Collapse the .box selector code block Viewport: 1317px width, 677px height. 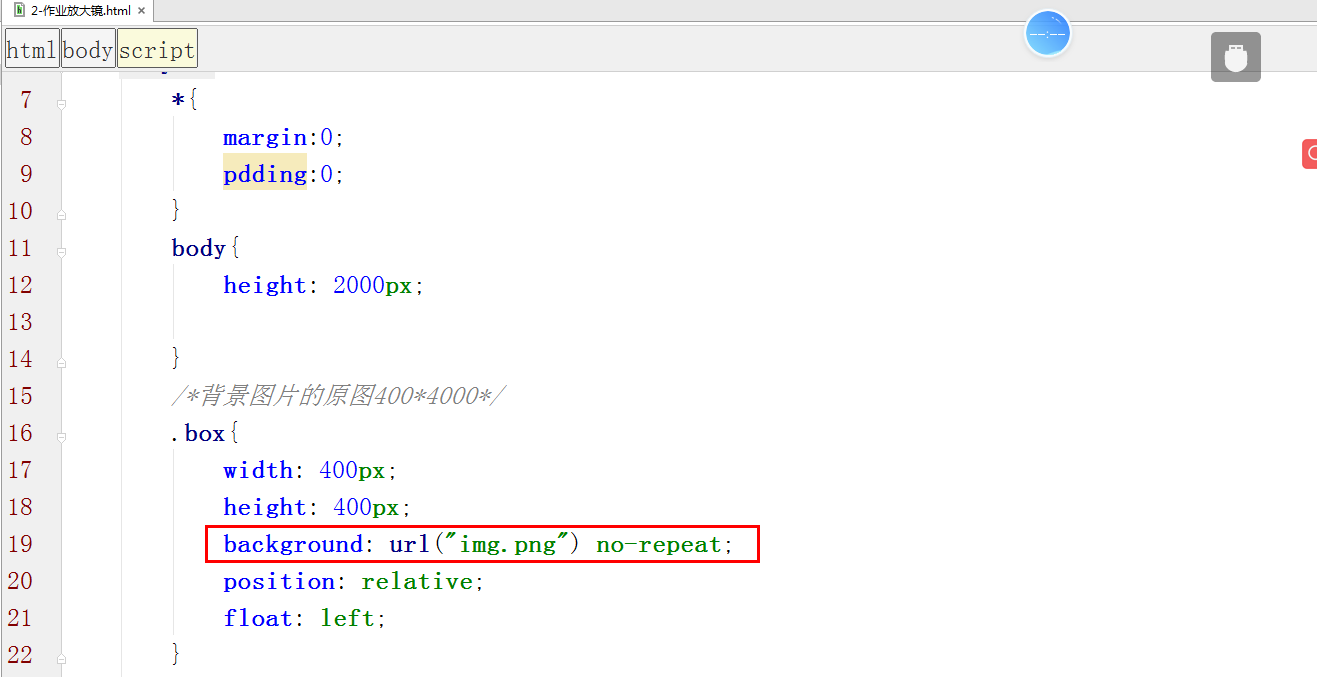click(61, 436)
